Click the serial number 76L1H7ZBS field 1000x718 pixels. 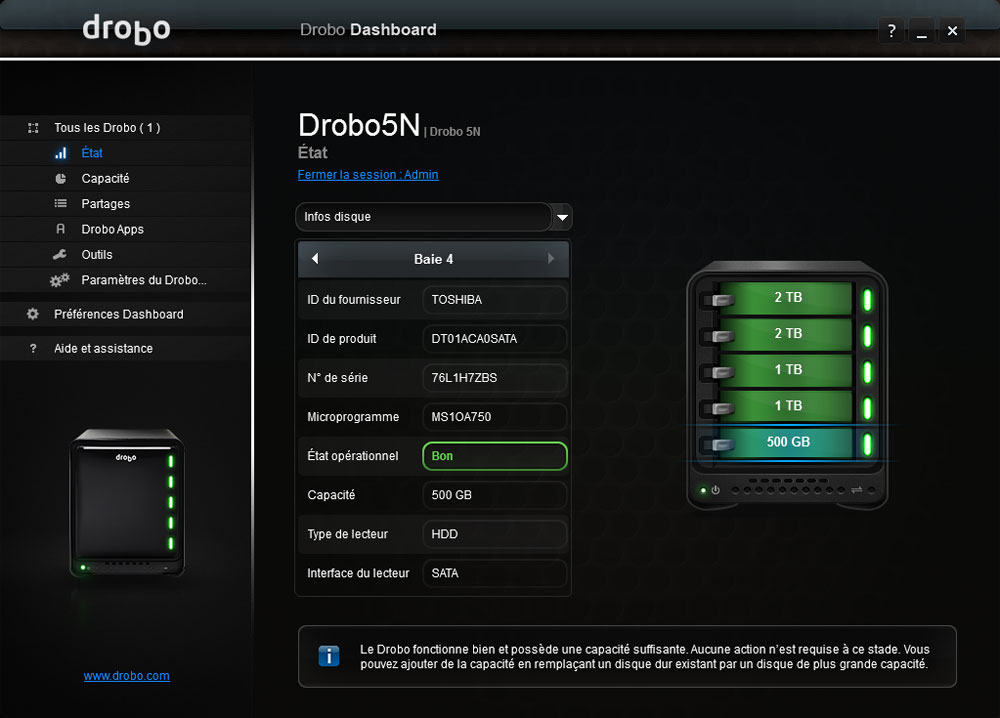coord(494,377)
